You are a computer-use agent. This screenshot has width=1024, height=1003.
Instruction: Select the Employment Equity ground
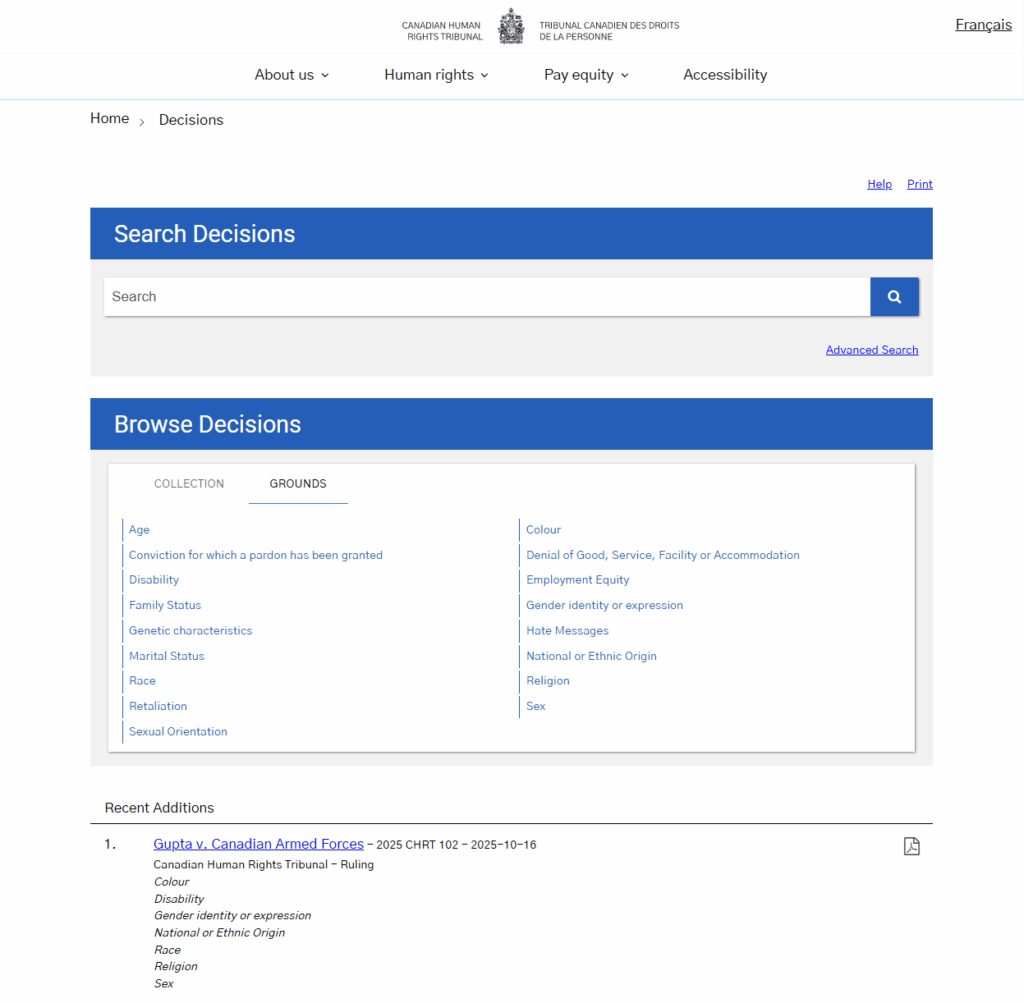point(578,580)
